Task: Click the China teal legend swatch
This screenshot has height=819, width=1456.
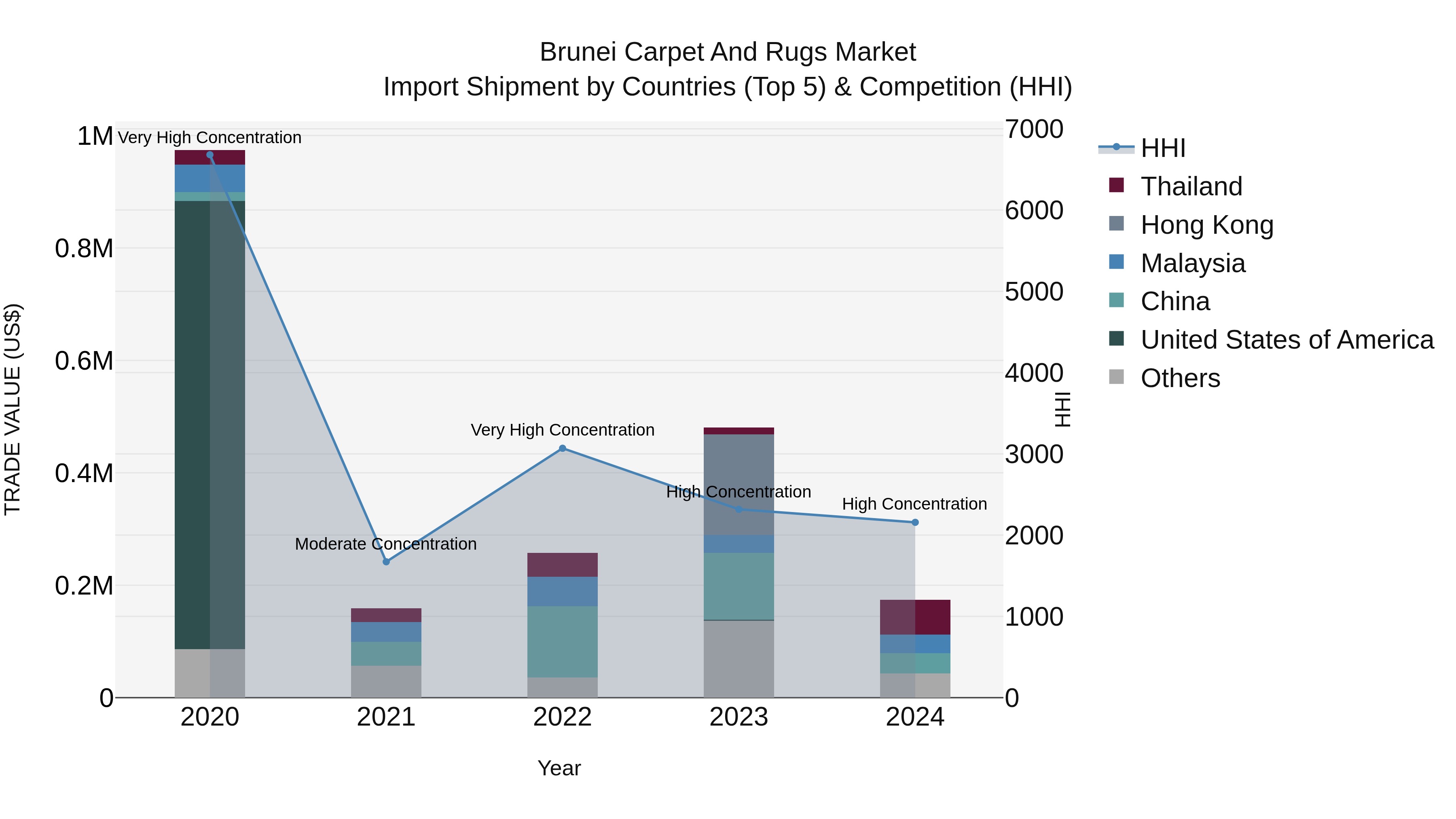Action: coord(1116,300)
